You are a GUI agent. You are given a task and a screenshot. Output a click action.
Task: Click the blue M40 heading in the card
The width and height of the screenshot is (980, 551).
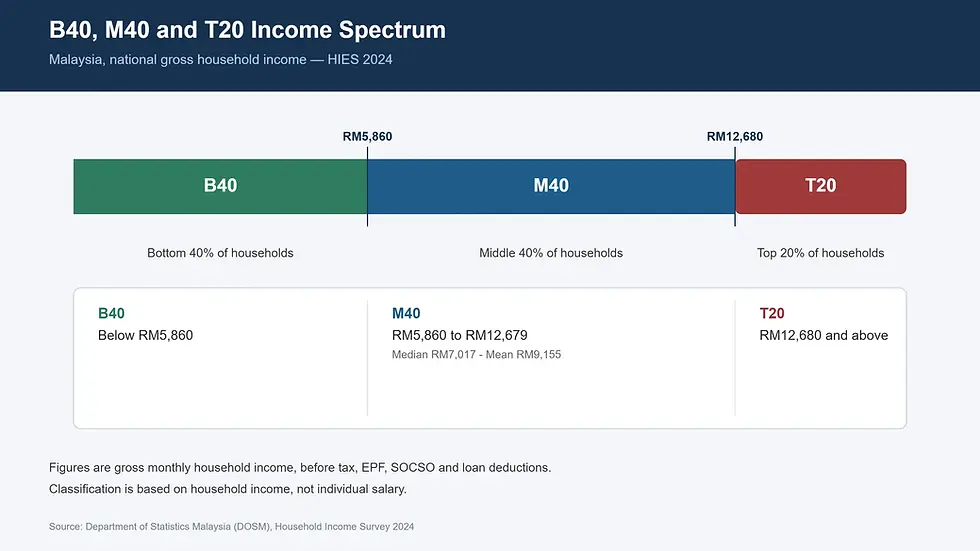(x=406, y=313)
